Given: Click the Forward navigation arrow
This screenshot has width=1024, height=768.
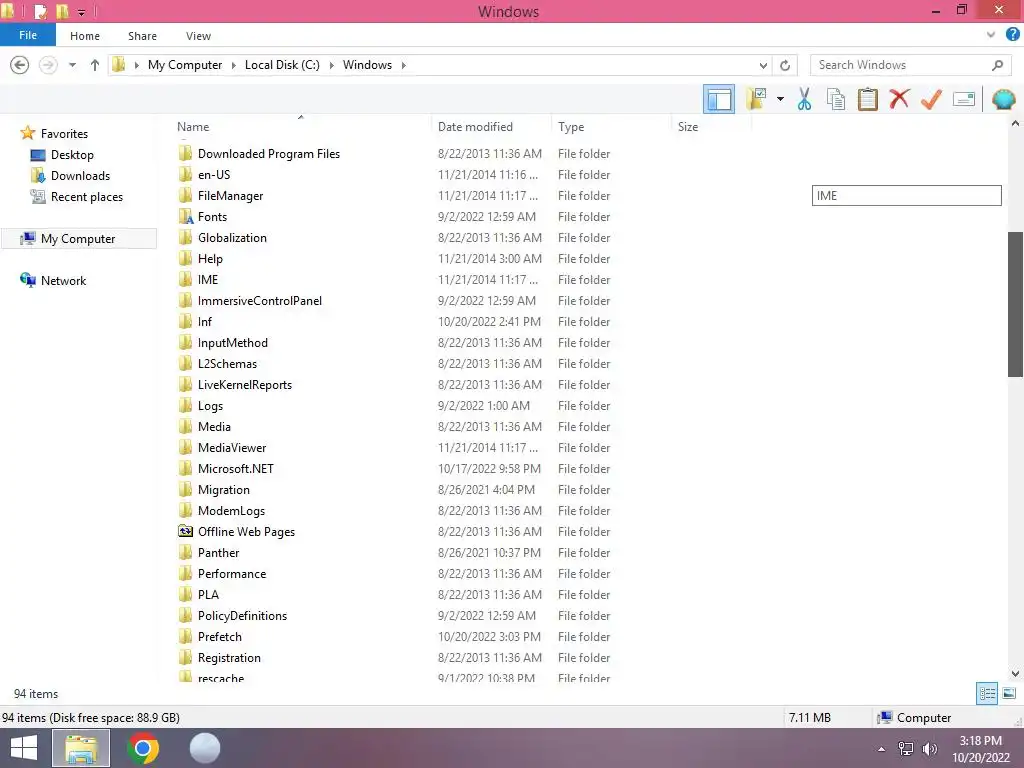Looking at the screenshot, I should [48, 65].
